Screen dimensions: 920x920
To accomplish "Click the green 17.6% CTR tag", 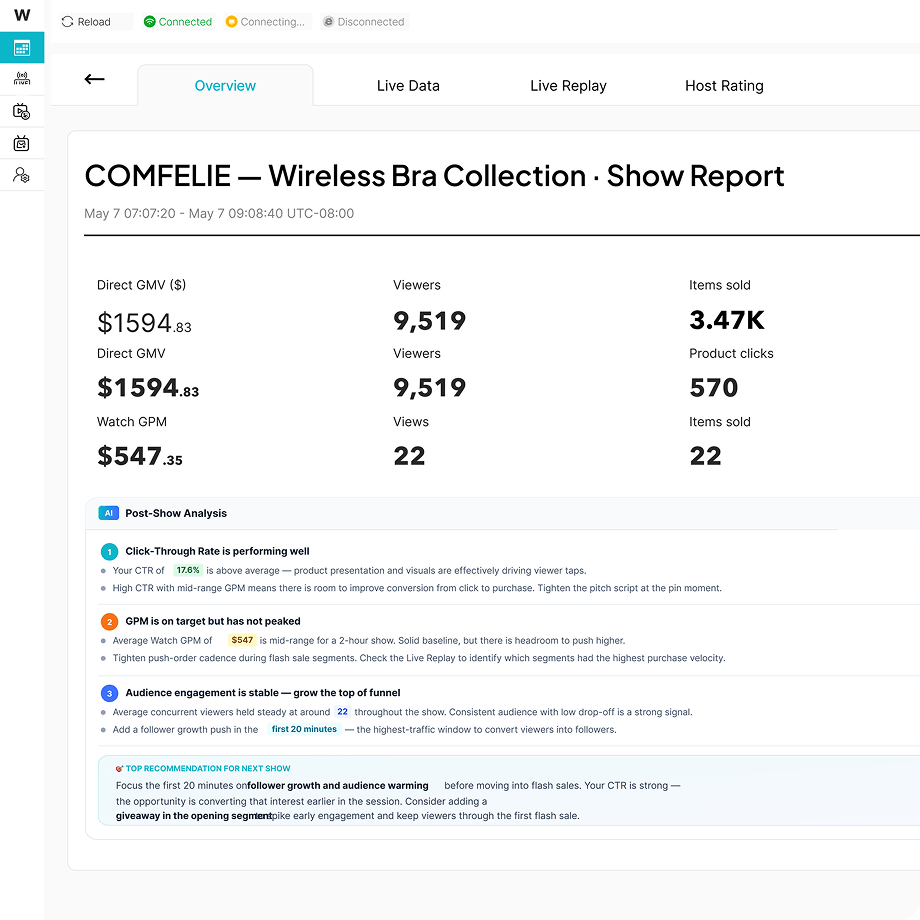I will click(188, 570).
